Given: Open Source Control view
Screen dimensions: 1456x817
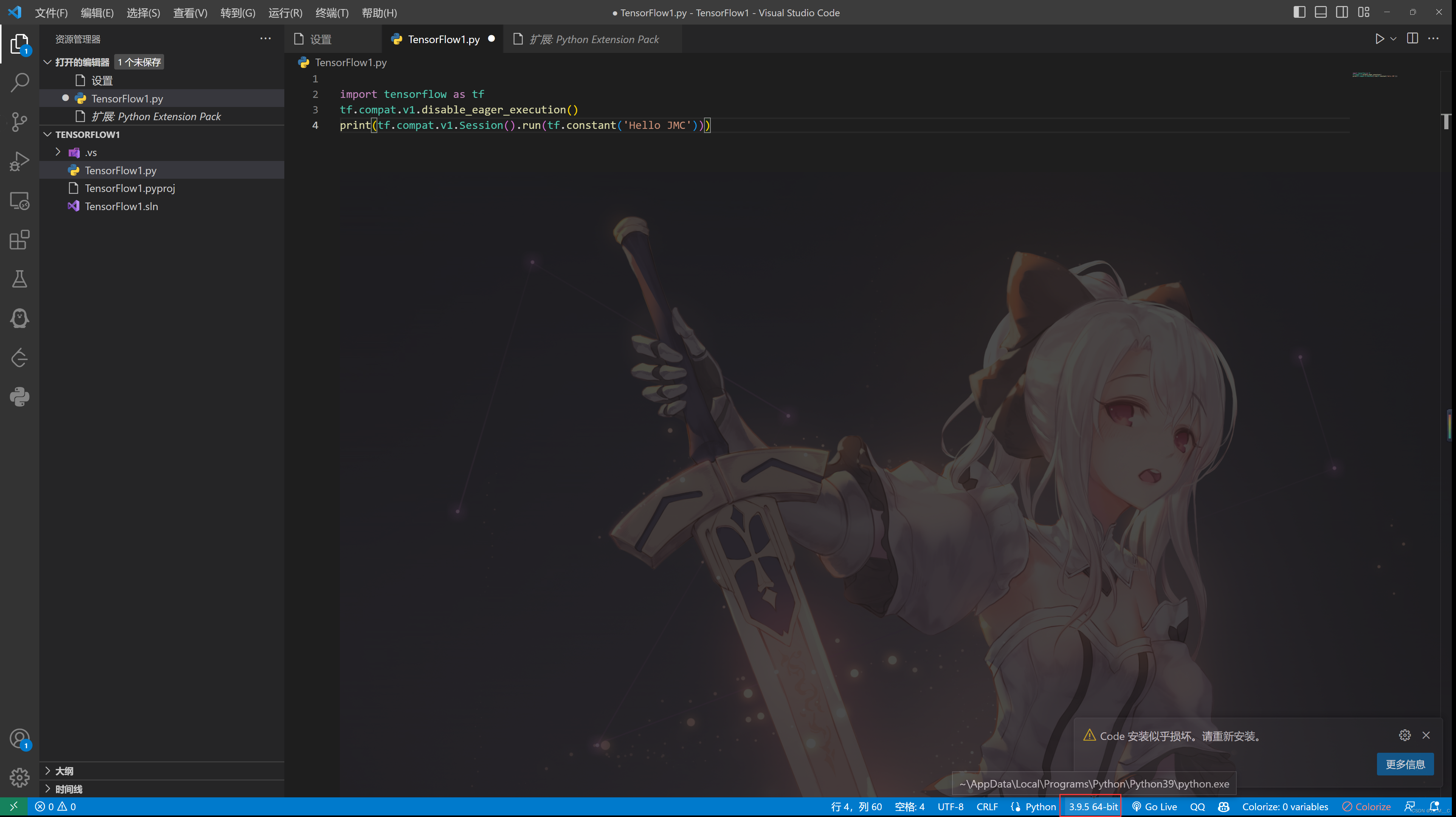Looking at the screenshot, I should tap(20, 121).
